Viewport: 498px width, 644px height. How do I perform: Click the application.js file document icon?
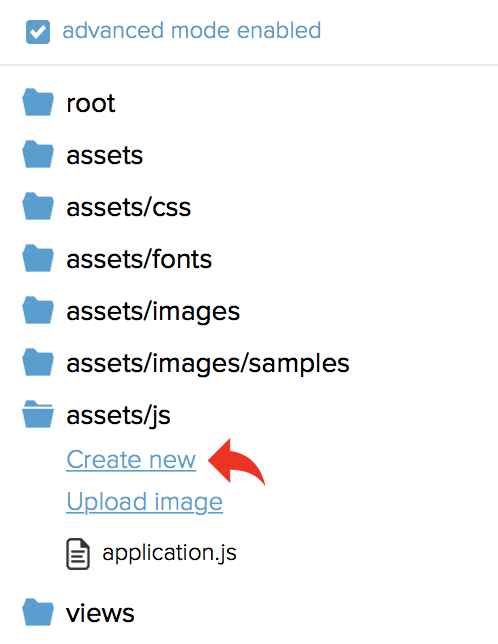(78, 554)
